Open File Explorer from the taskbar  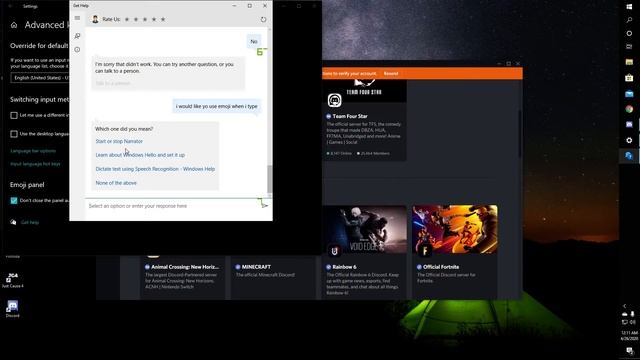(629, 62)
